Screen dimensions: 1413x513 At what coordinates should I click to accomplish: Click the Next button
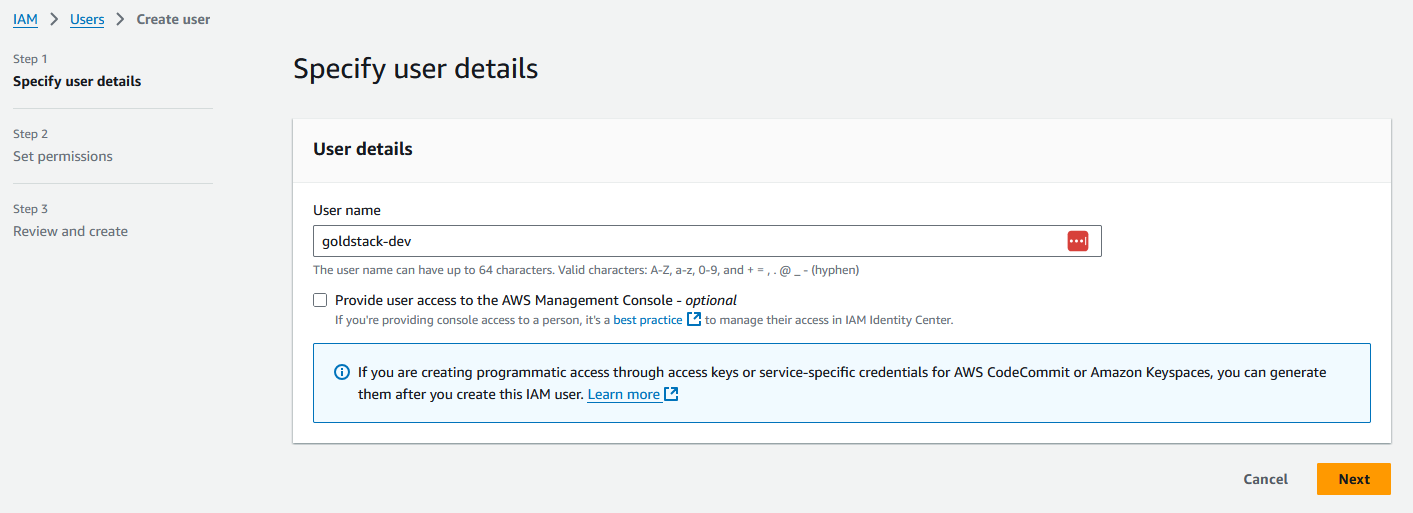[1353, 479]
